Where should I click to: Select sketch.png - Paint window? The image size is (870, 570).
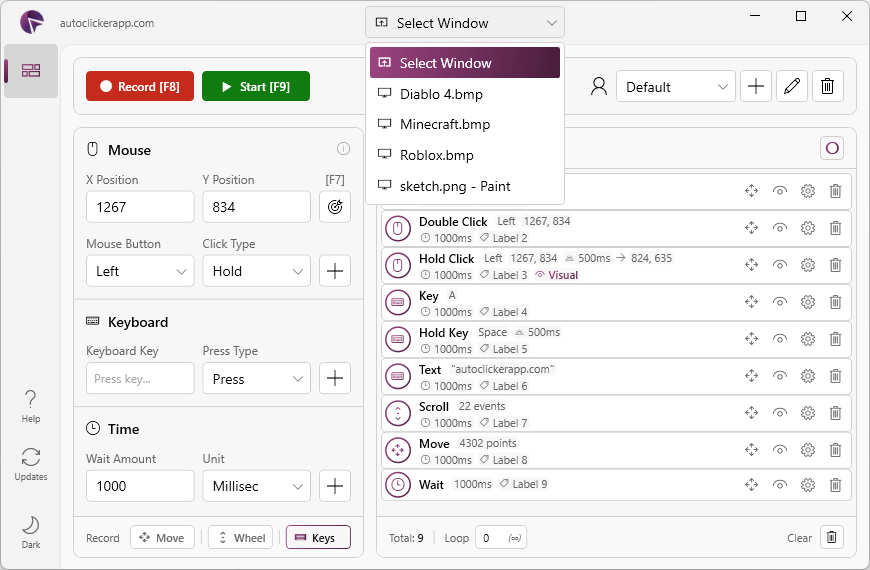465,186
